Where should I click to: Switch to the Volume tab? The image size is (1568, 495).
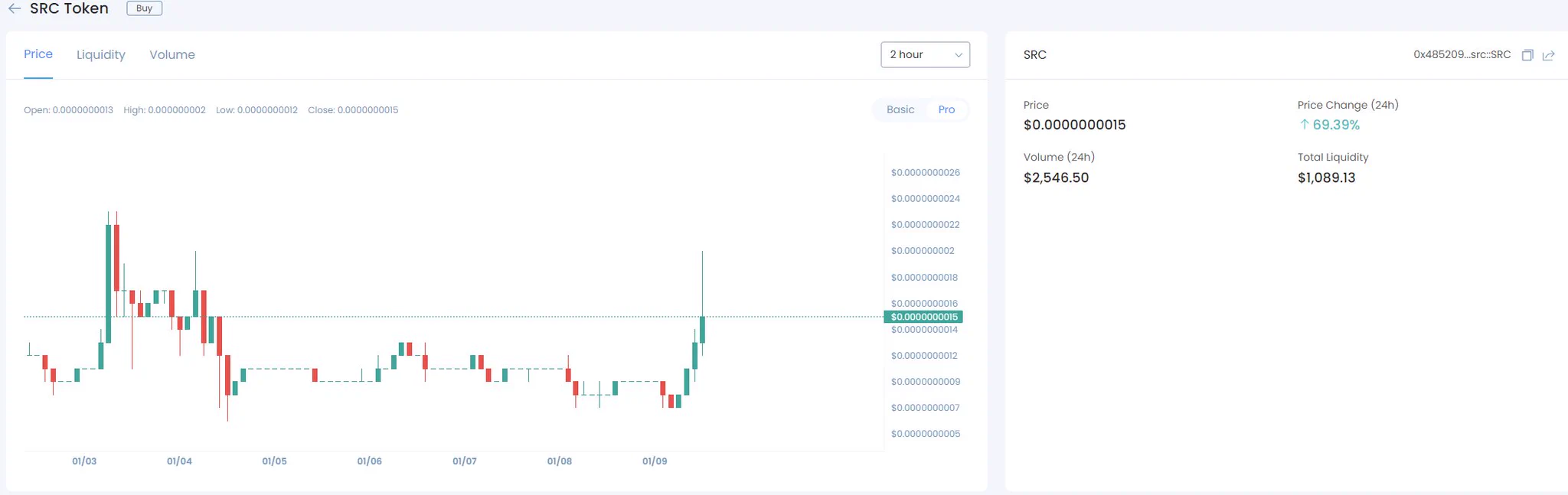point(172,54)
